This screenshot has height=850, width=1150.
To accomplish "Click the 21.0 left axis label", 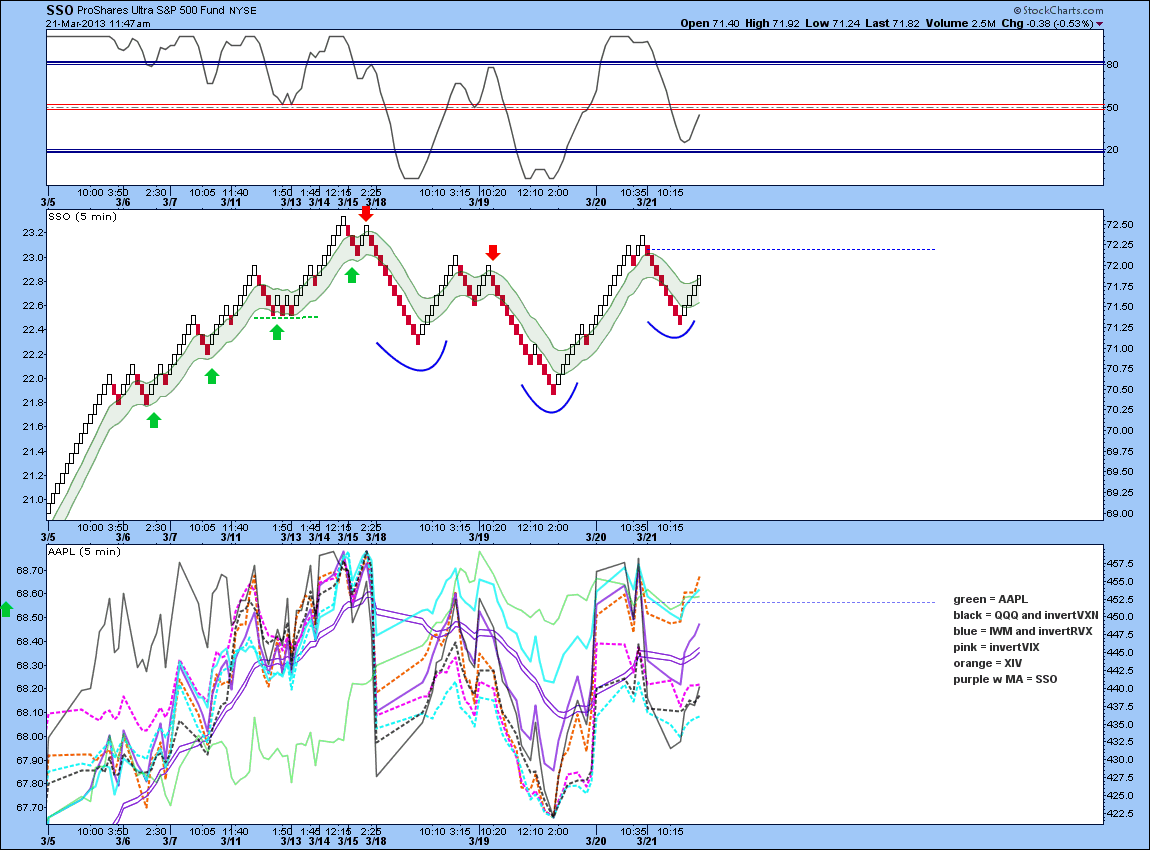I will 33,500.
